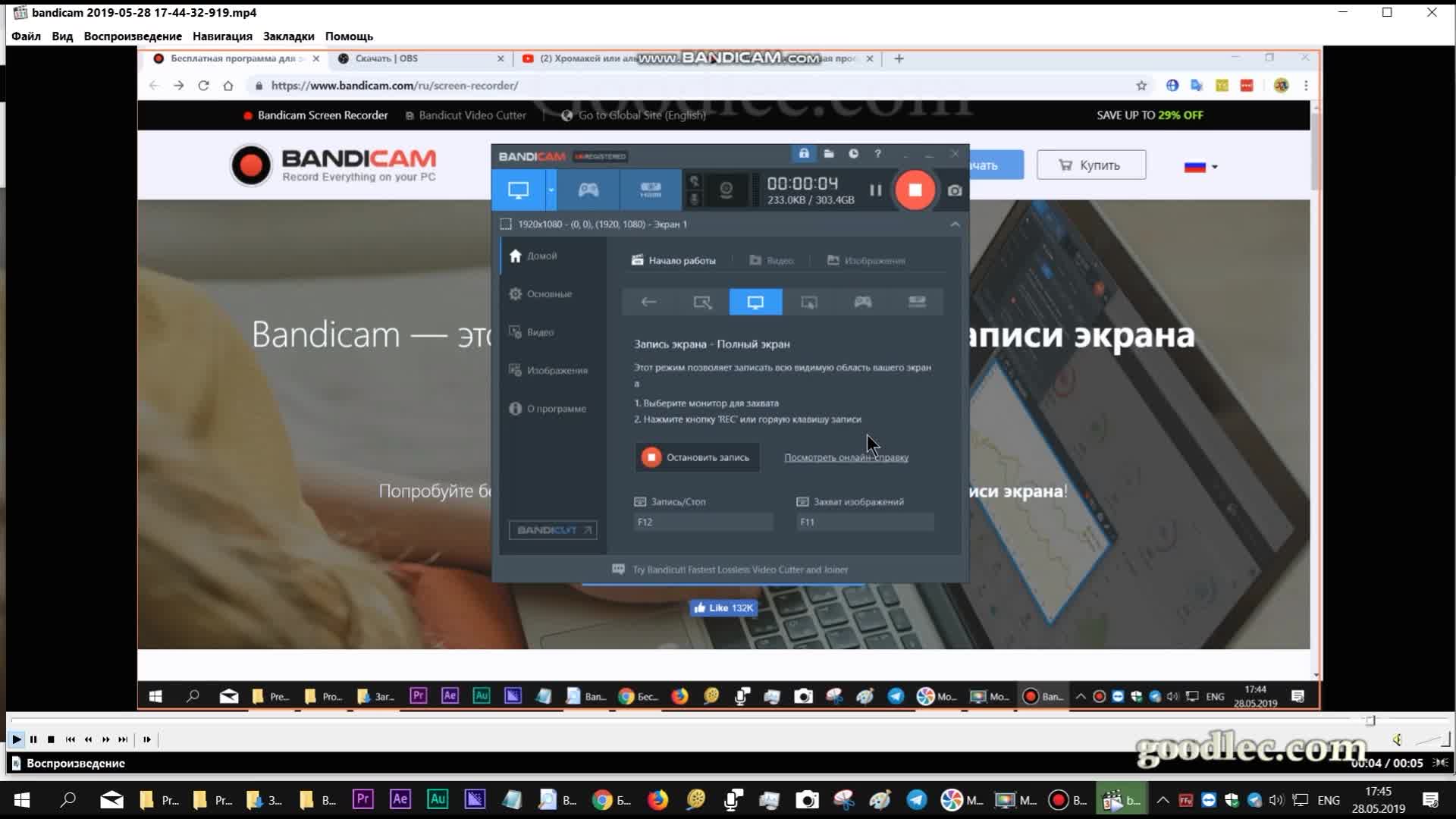Click the 00:04 / 00:05 time display

pyautogui.click(x=1387, y=763)
